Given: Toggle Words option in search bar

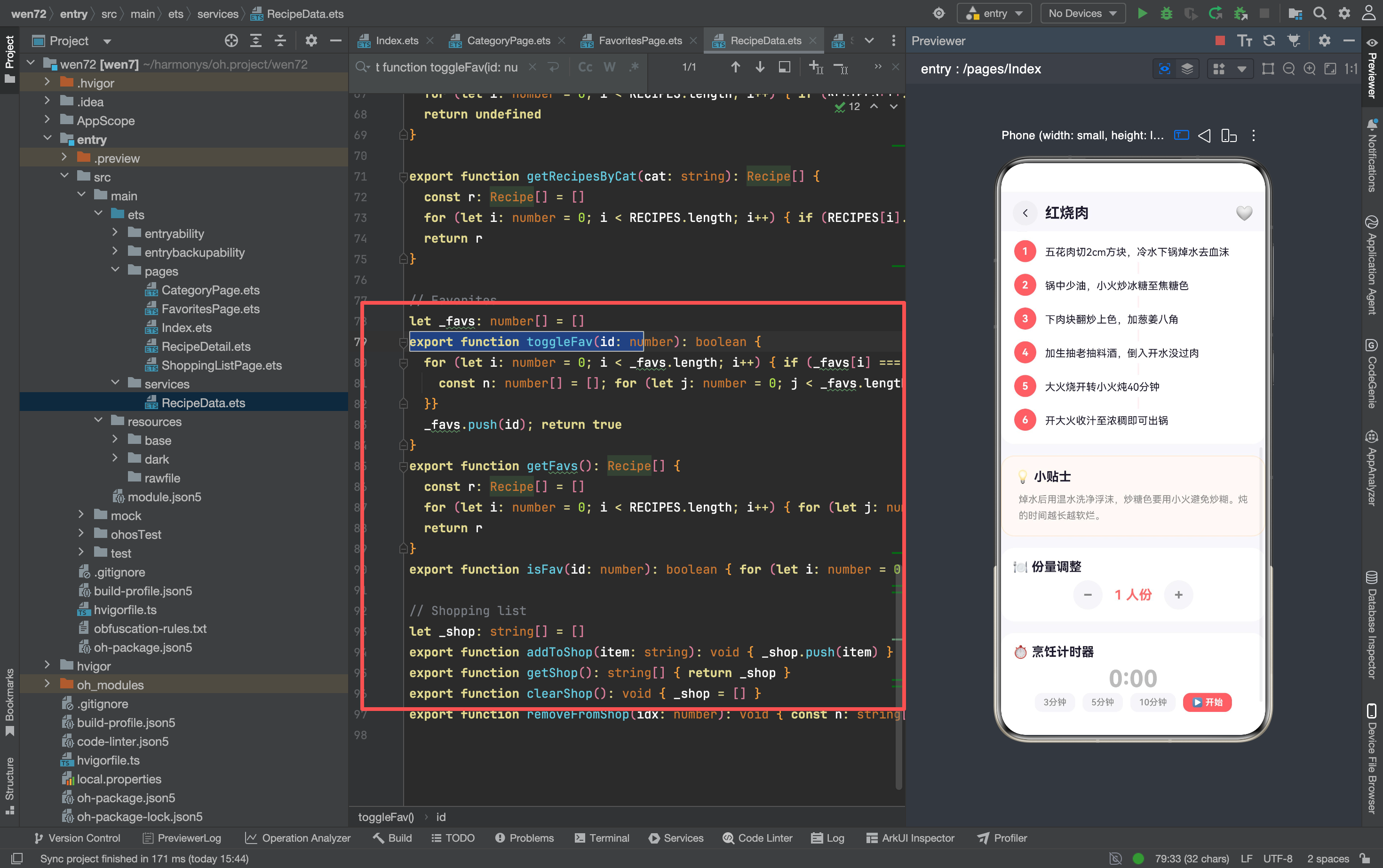Looking at the screenshot, I should click(609, 67).
